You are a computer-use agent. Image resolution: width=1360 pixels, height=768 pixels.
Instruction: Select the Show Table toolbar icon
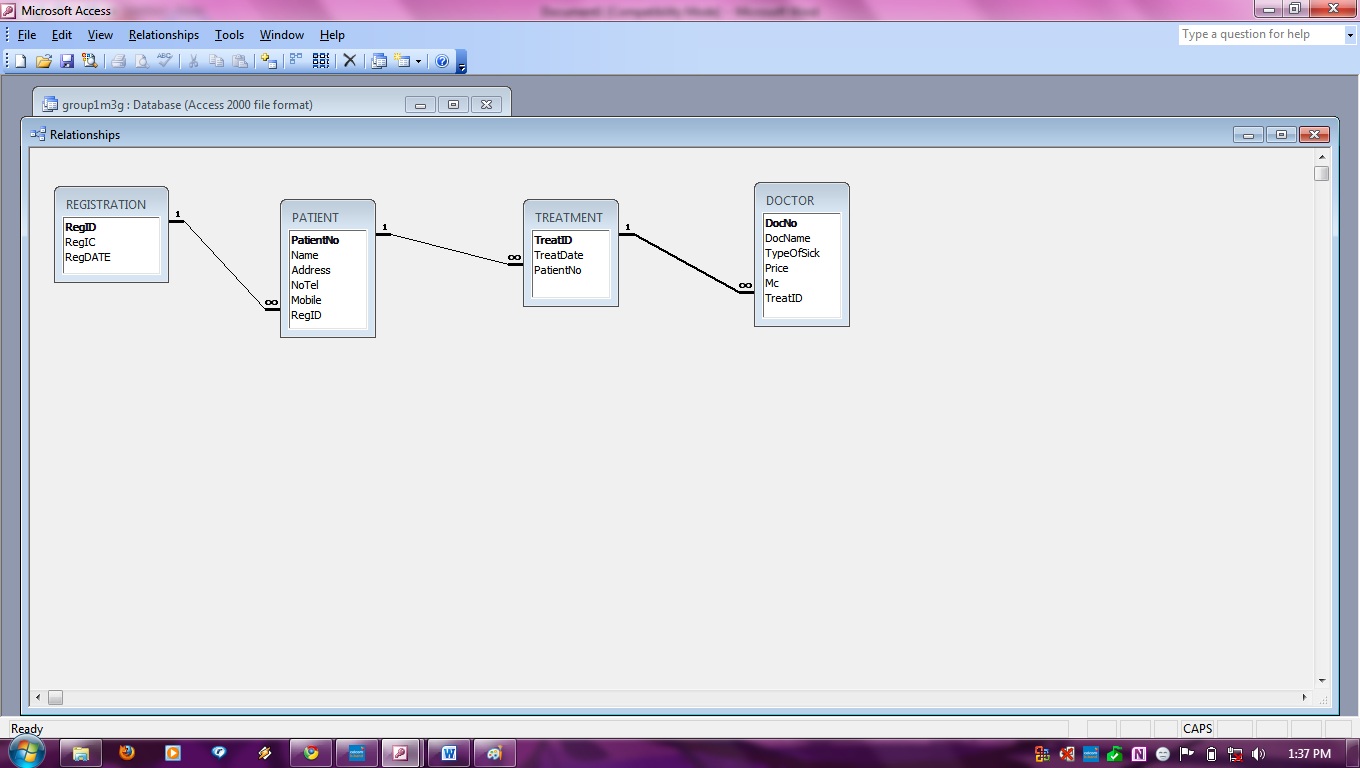(x=267, y=61)
